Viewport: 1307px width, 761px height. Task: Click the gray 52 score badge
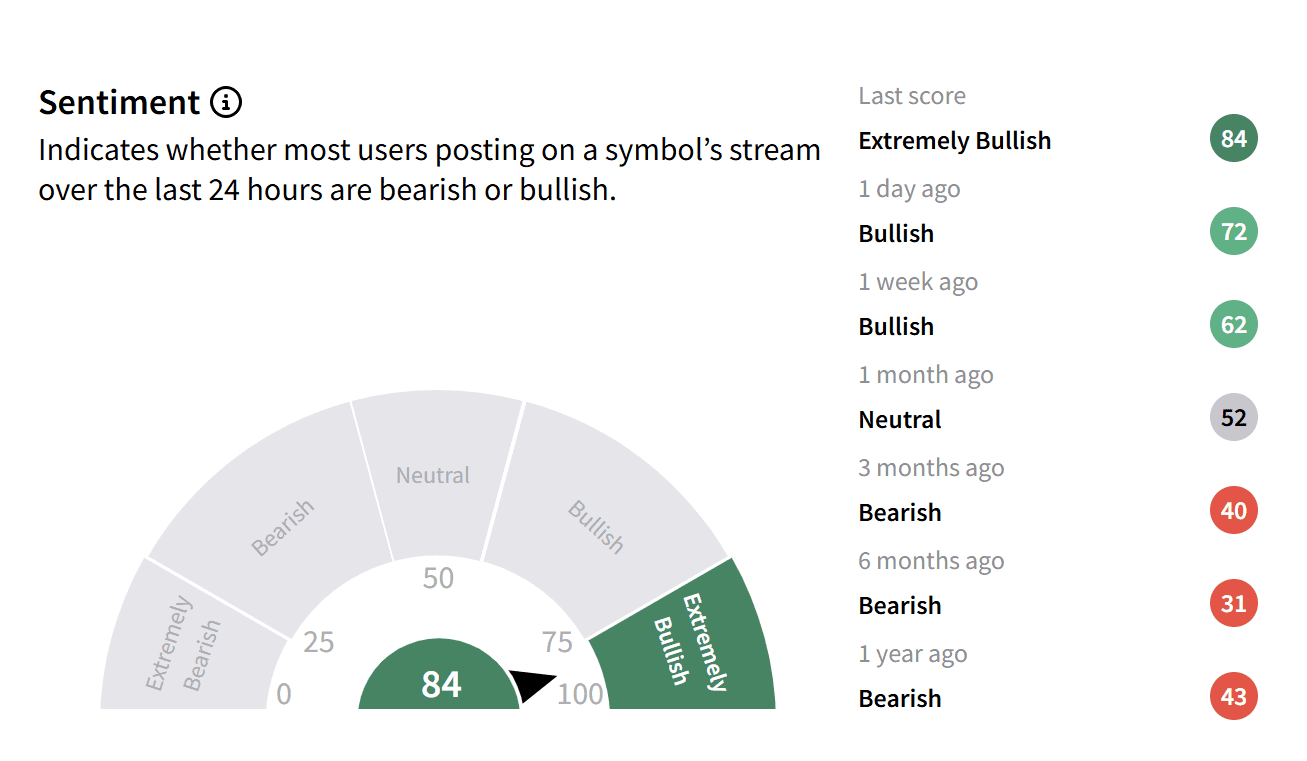(x=1233, y=418)
